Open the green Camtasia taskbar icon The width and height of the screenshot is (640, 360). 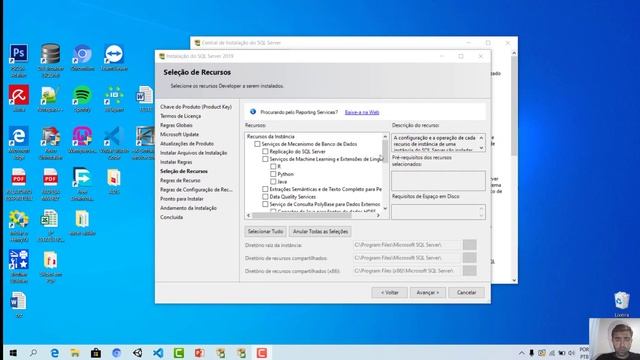pos(179,353)
